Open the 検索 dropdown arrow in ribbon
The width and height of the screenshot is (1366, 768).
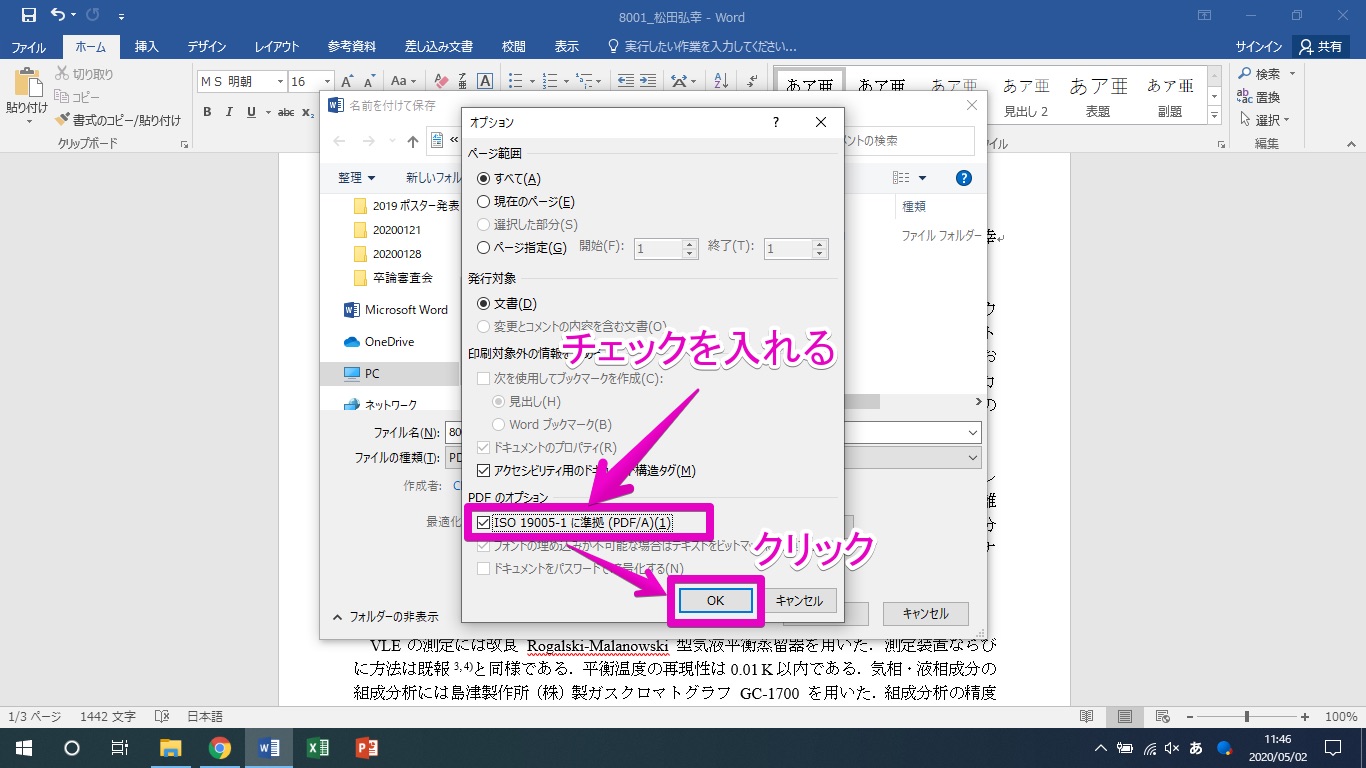(x=1292, y=74)
